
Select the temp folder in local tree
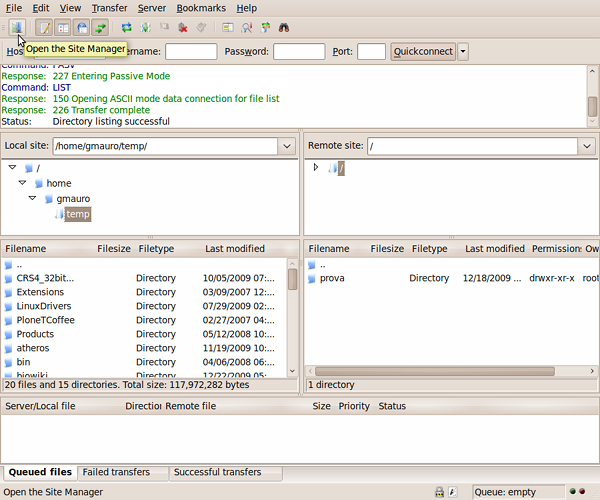coord(78,214)
